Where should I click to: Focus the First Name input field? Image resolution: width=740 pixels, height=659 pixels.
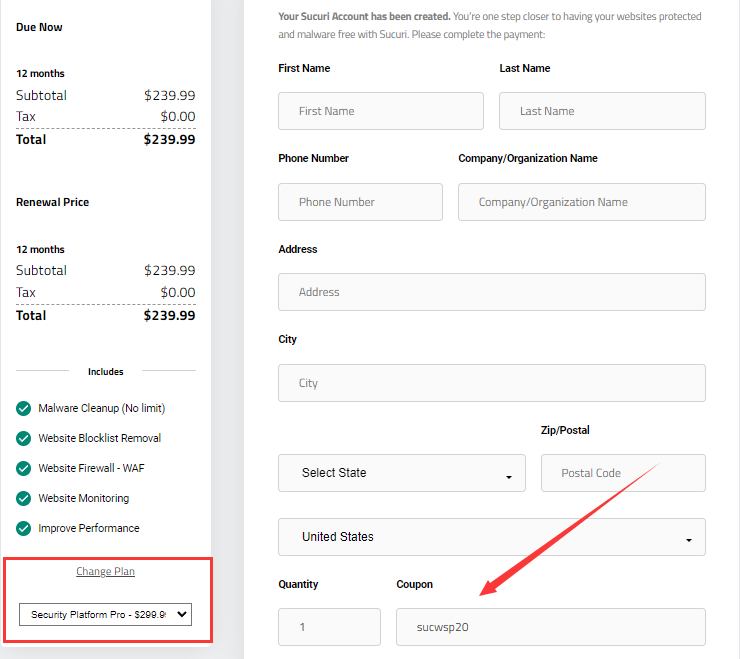coord(380,111)
